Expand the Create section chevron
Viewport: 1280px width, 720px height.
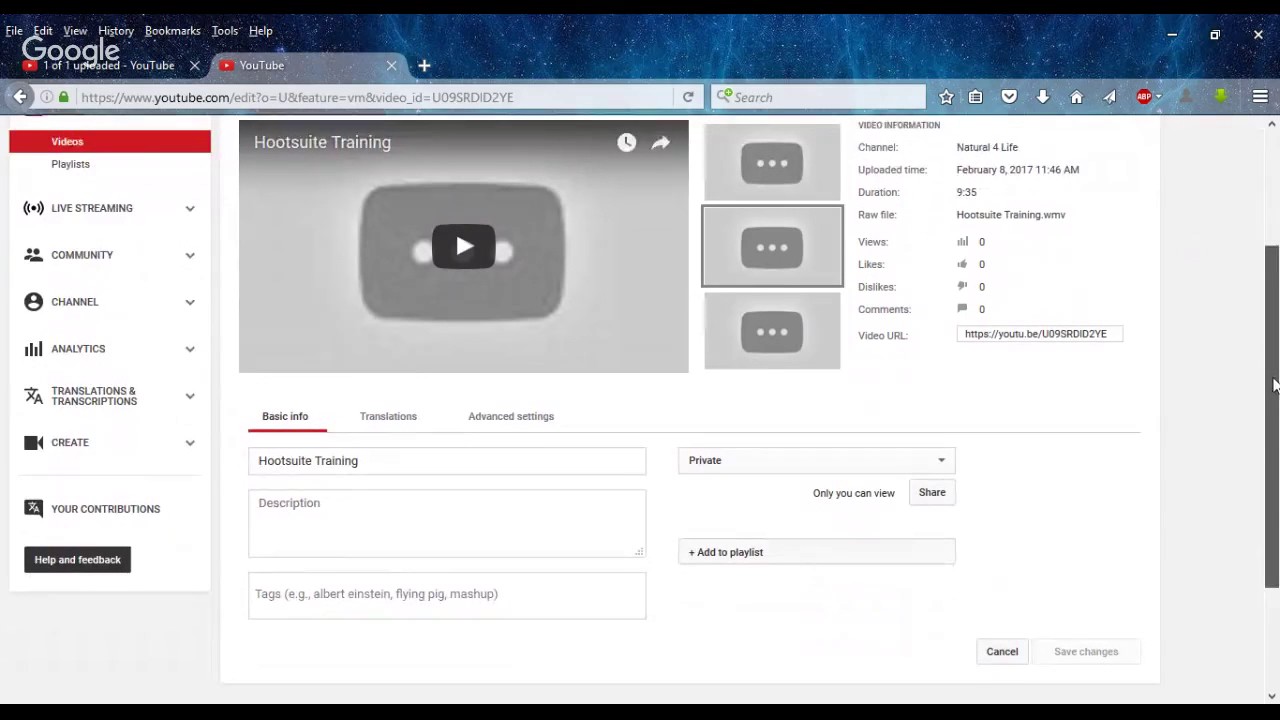(190, 442)
